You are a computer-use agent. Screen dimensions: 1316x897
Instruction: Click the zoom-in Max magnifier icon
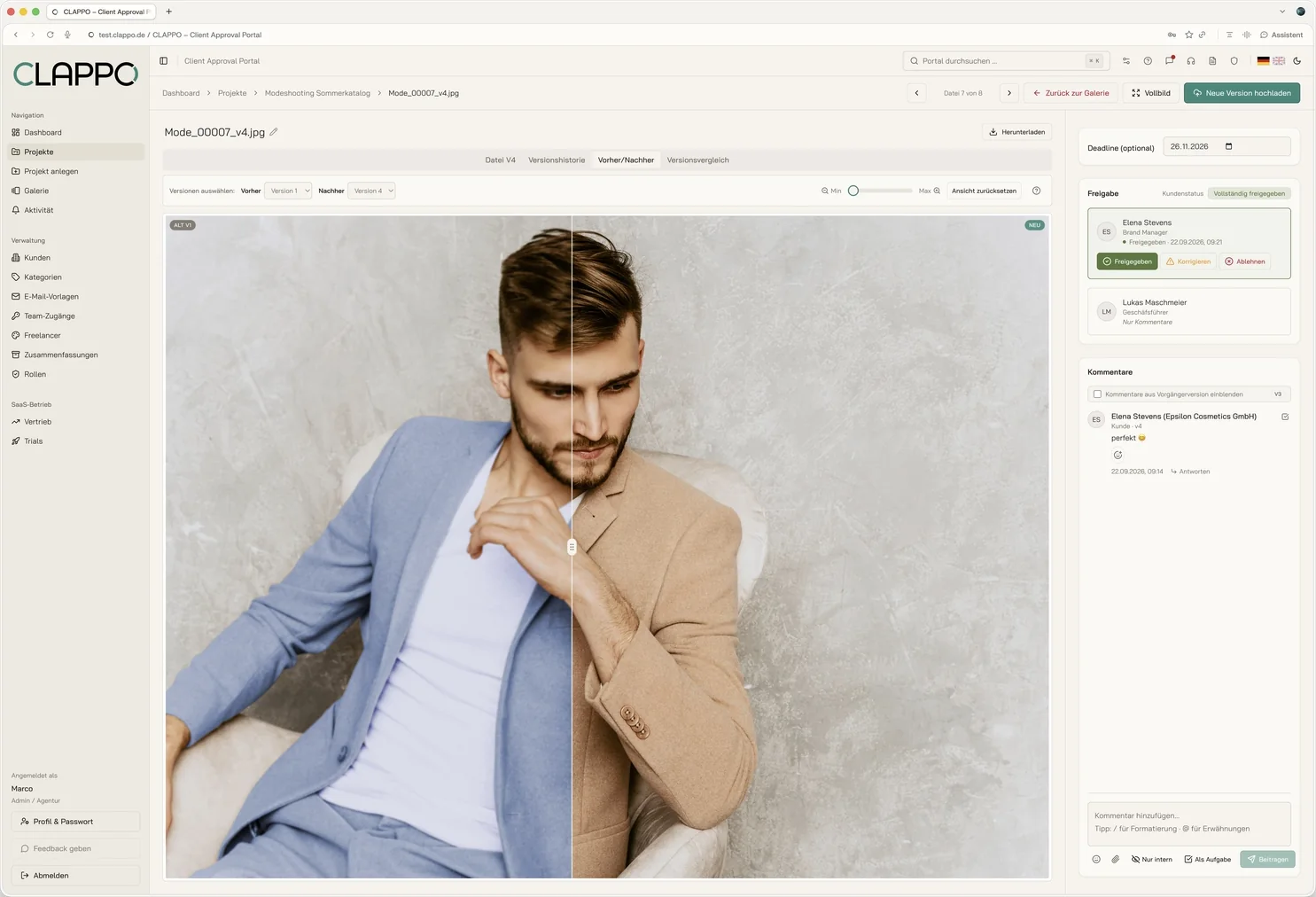point(937,191)
